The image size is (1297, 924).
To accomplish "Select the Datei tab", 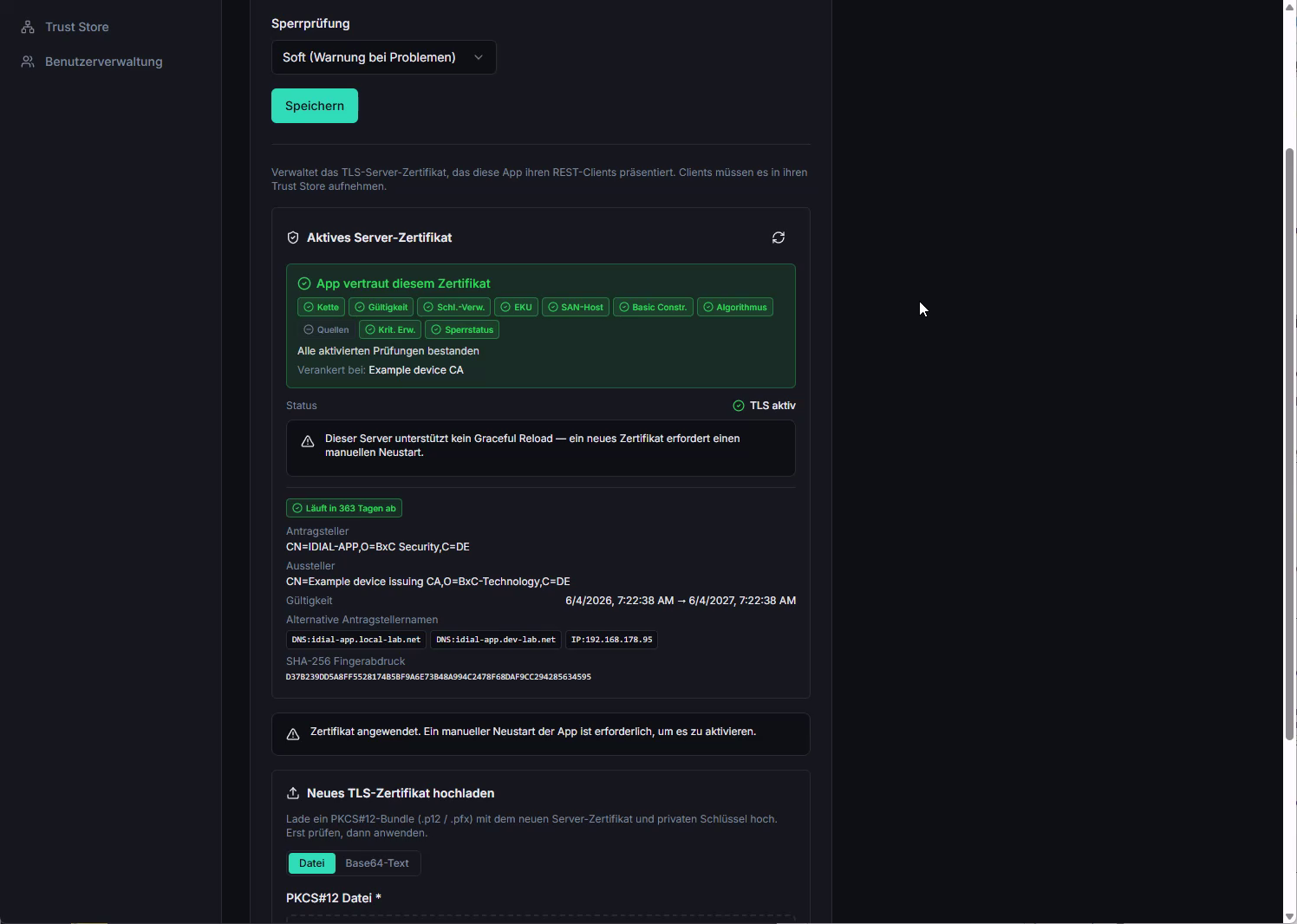I will click(312, 863).
